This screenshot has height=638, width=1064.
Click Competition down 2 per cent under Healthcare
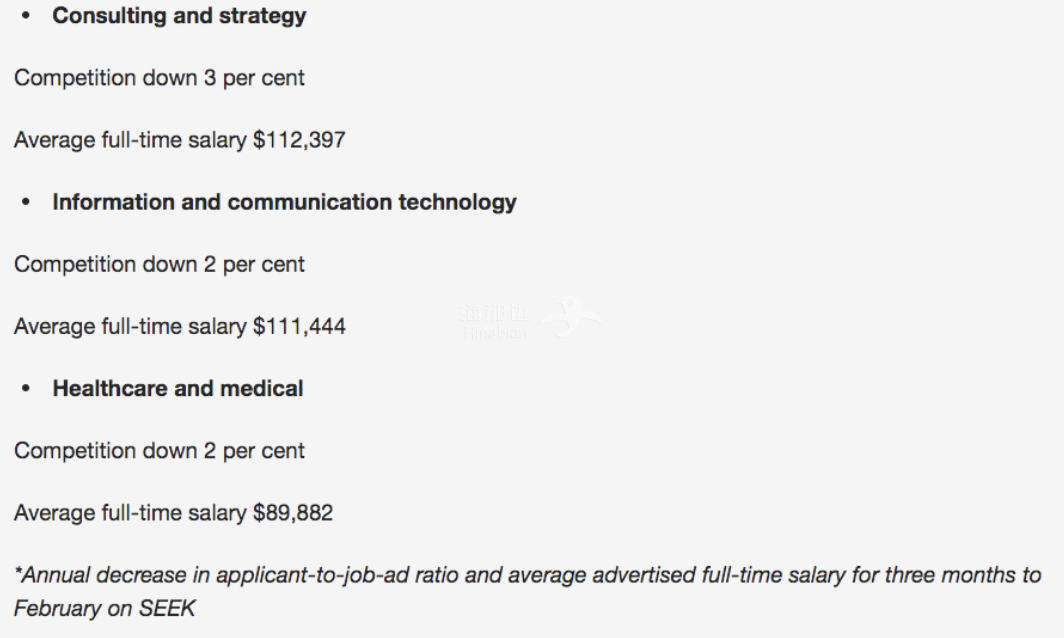(159, 451)
